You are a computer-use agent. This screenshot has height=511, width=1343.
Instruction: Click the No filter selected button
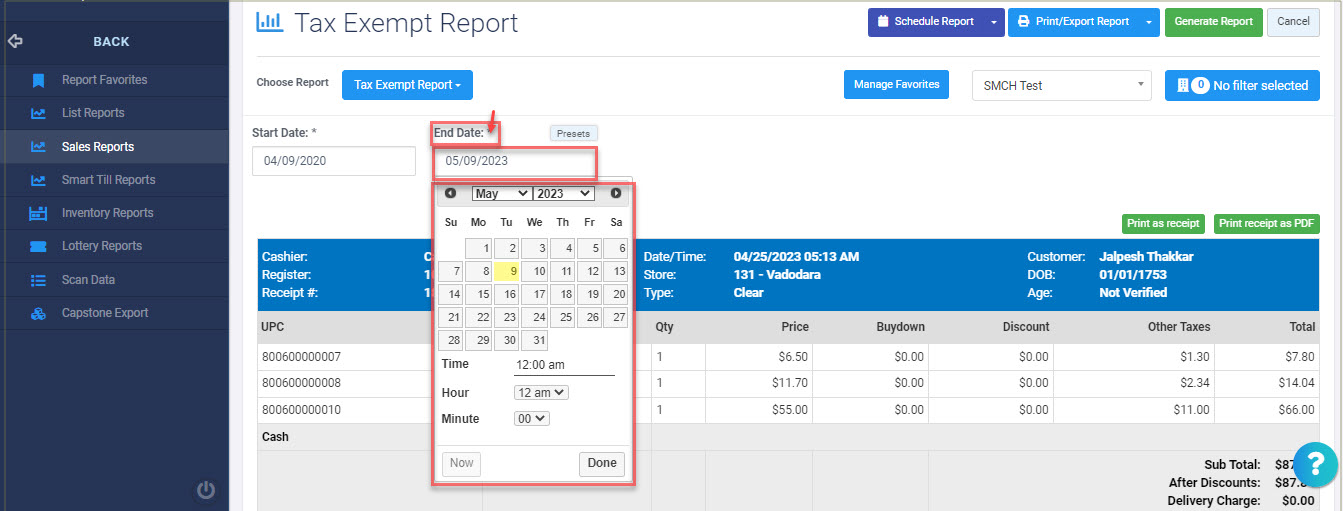point(1242,86)
